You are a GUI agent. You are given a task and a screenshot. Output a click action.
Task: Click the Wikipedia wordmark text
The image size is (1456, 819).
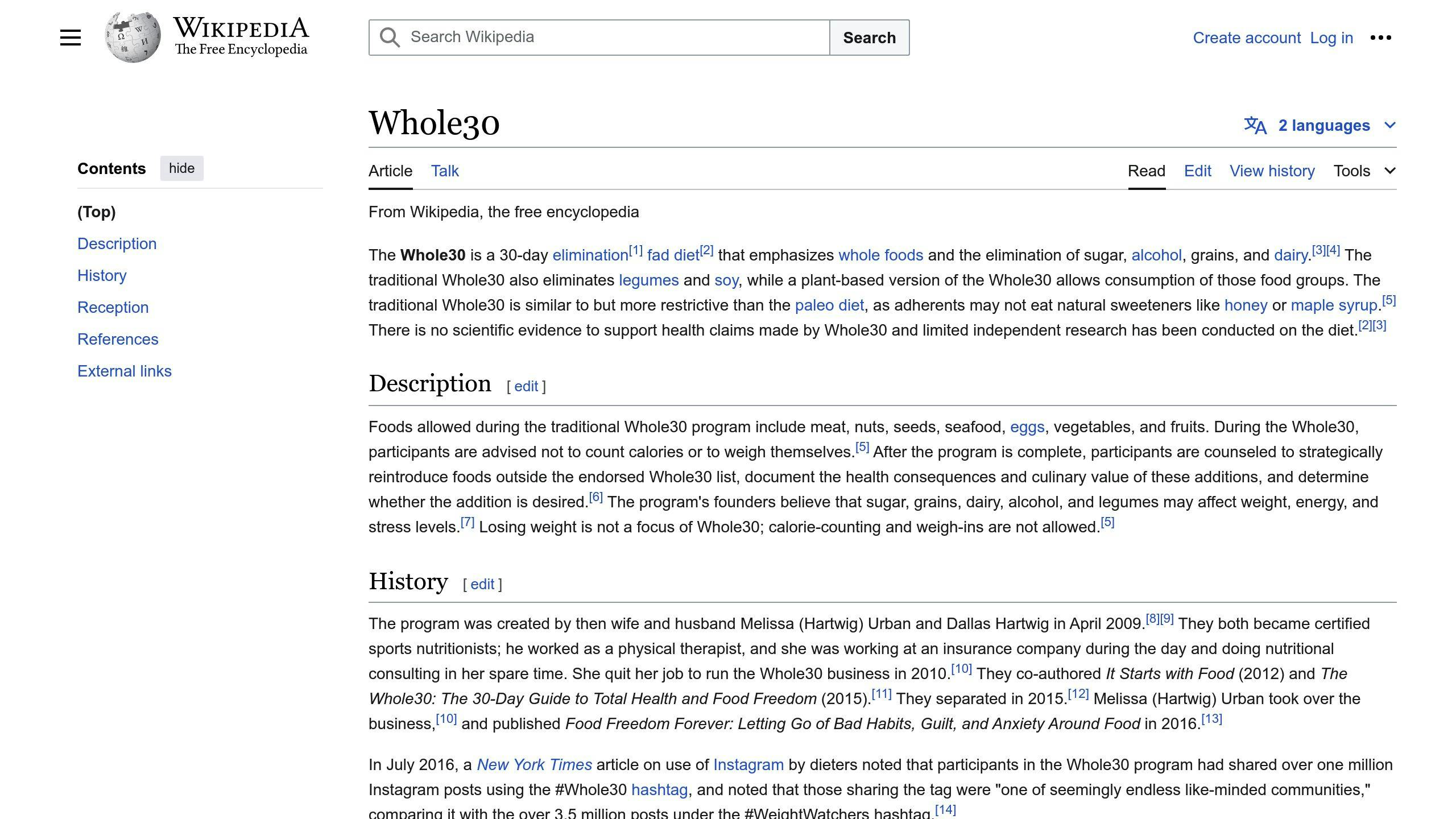[x=241, y=27]
